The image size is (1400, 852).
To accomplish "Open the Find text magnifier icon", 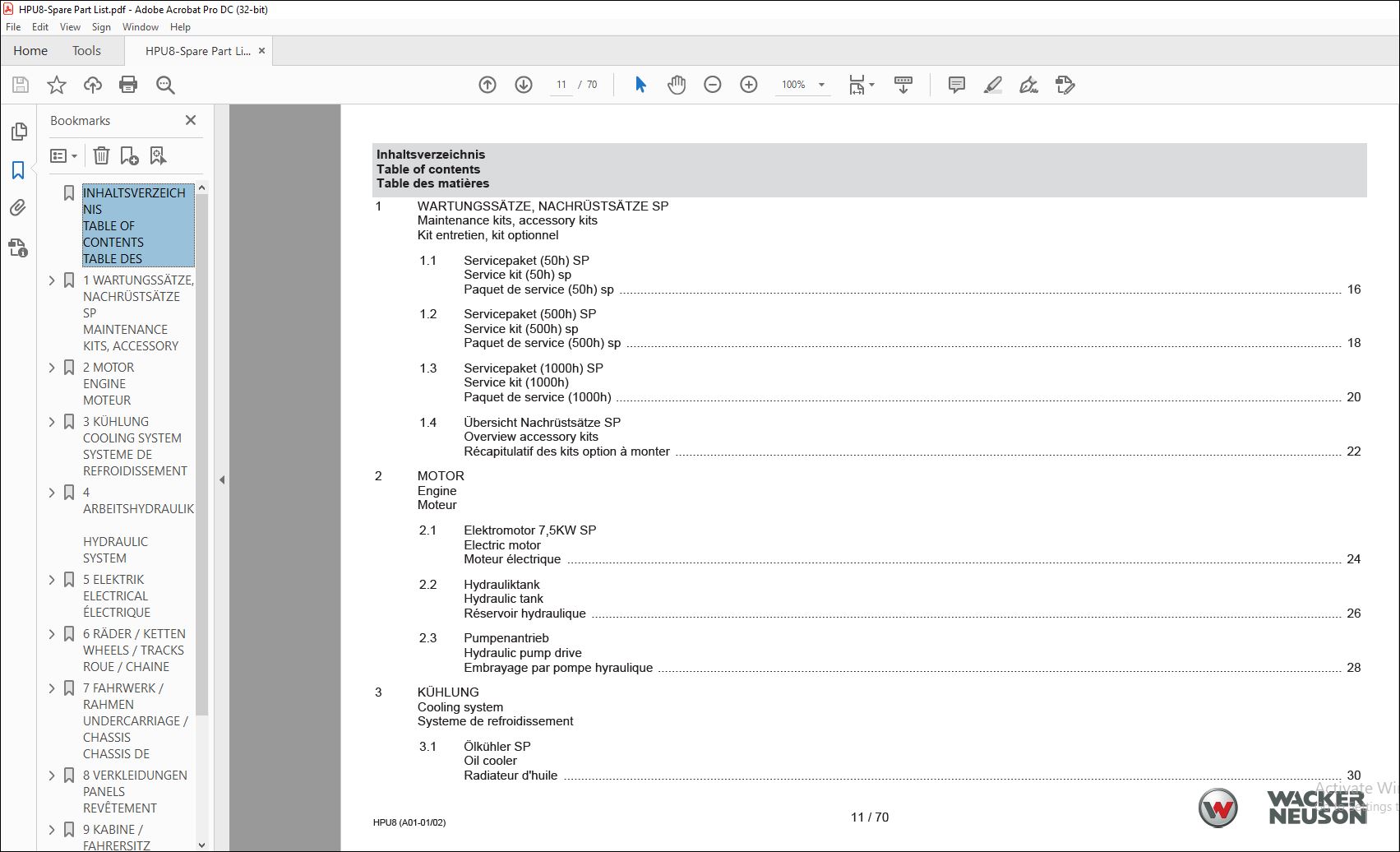I will 165,85.
